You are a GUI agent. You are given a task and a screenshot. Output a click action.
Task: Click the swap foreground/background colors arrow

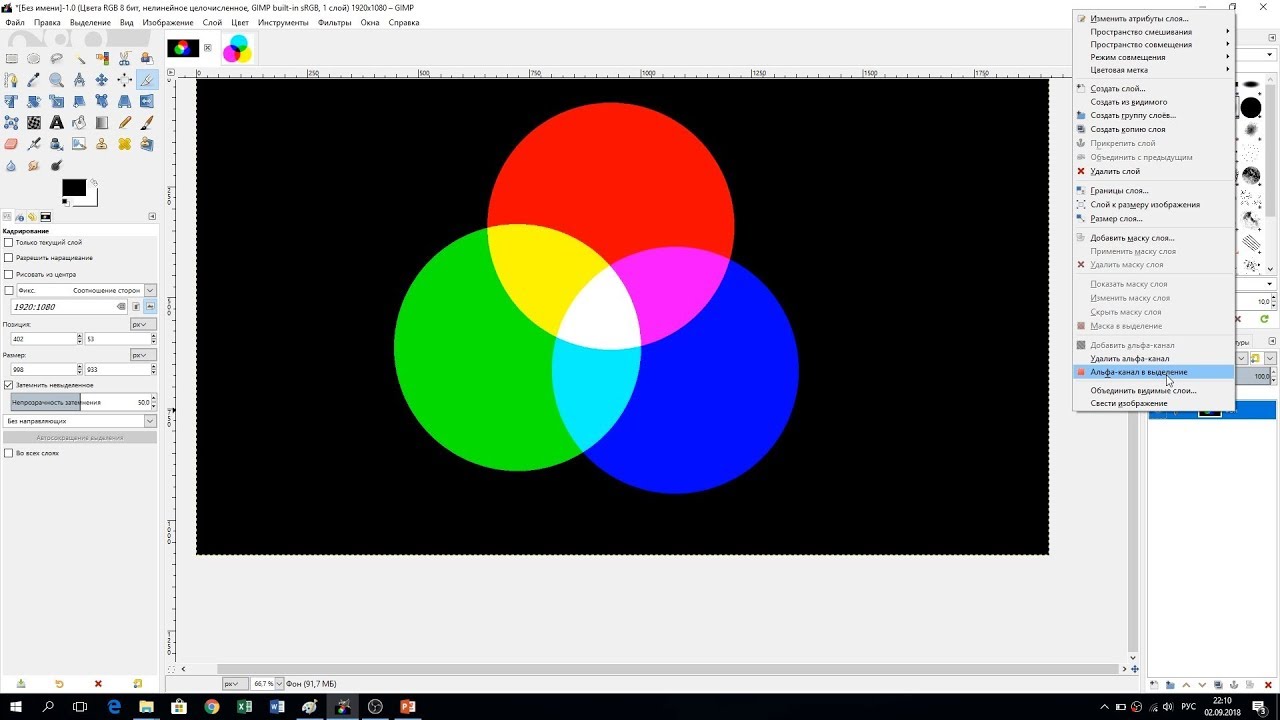pyautogui.click(x=94, y=182)
